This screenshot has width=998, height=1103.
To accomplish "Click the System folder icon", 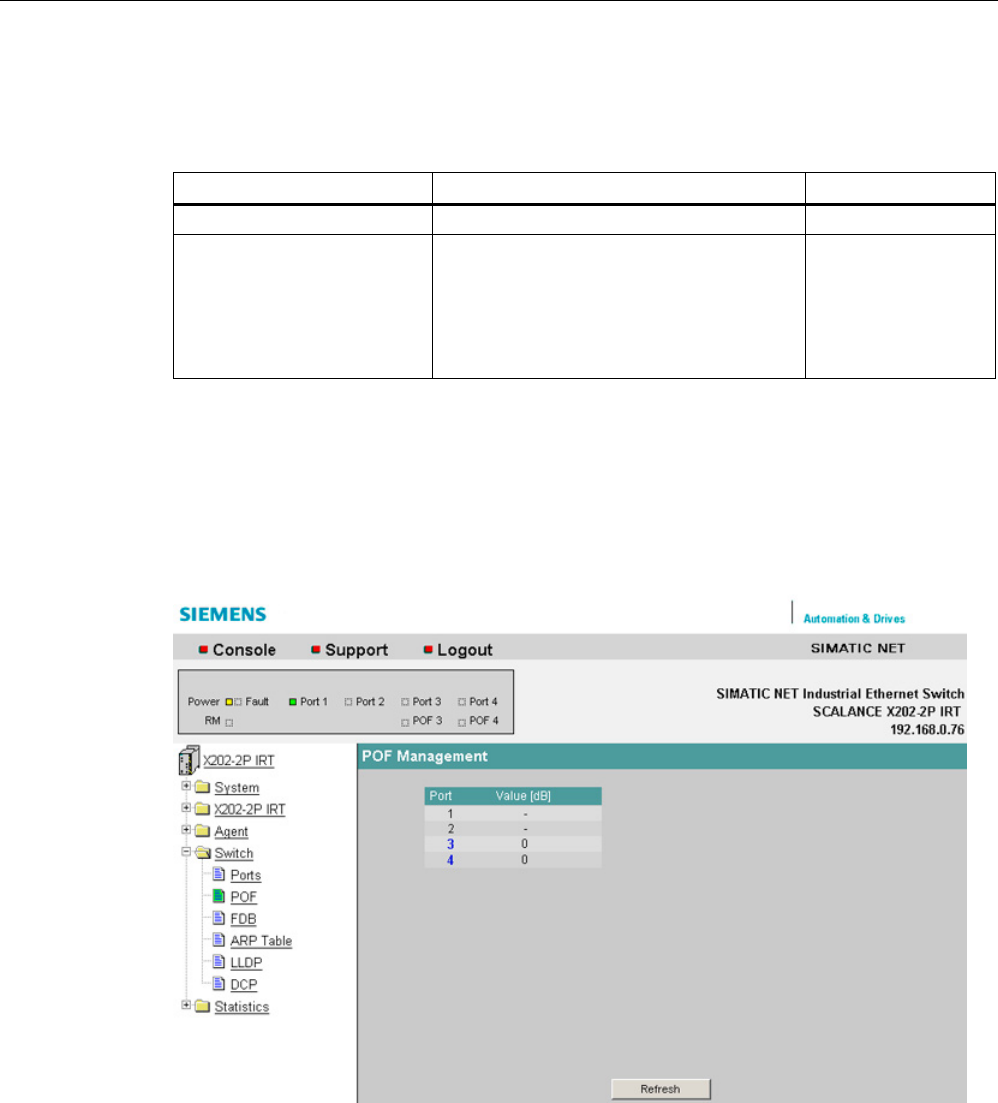I will 203,786.
